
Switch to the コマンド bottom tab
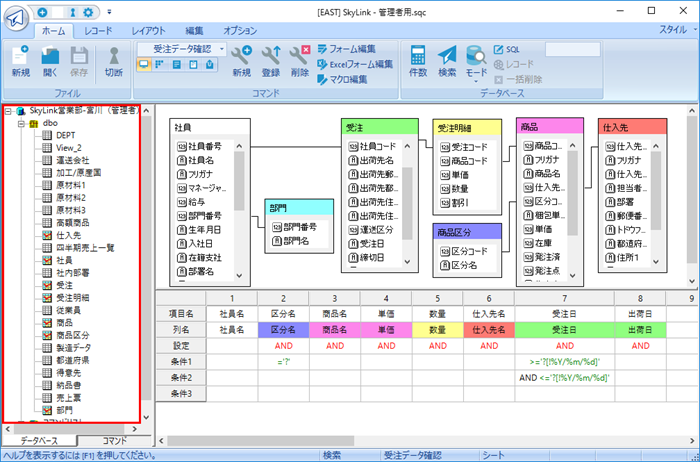pyautogui.click(x=115, y=441)
